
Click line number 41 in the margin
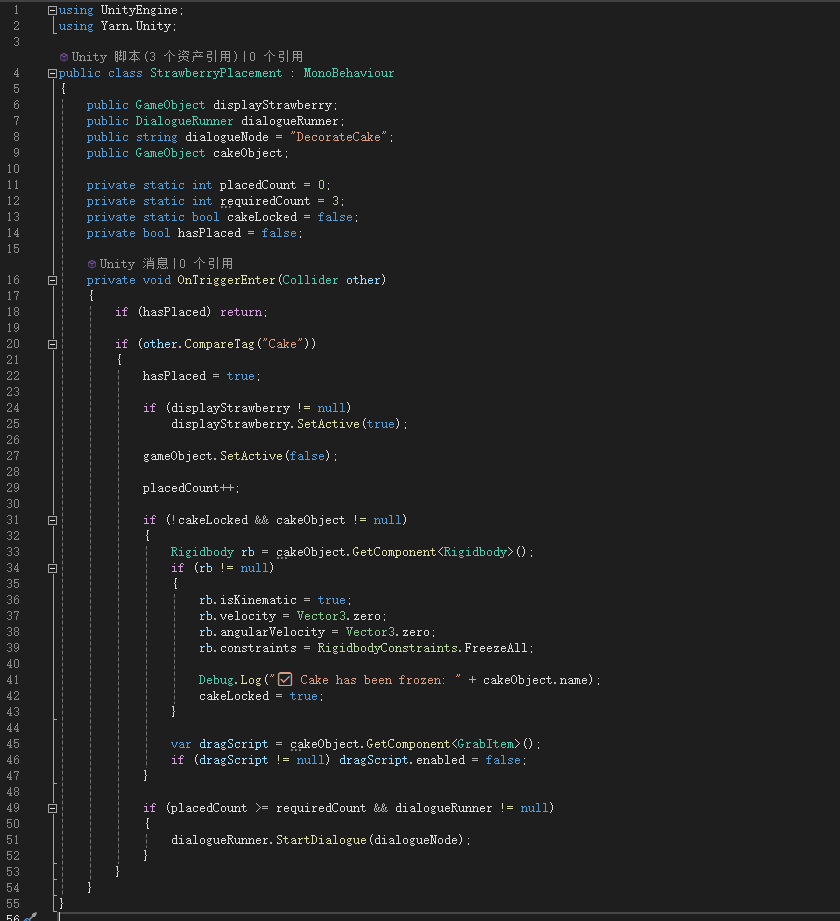click(x=13, y=680)
